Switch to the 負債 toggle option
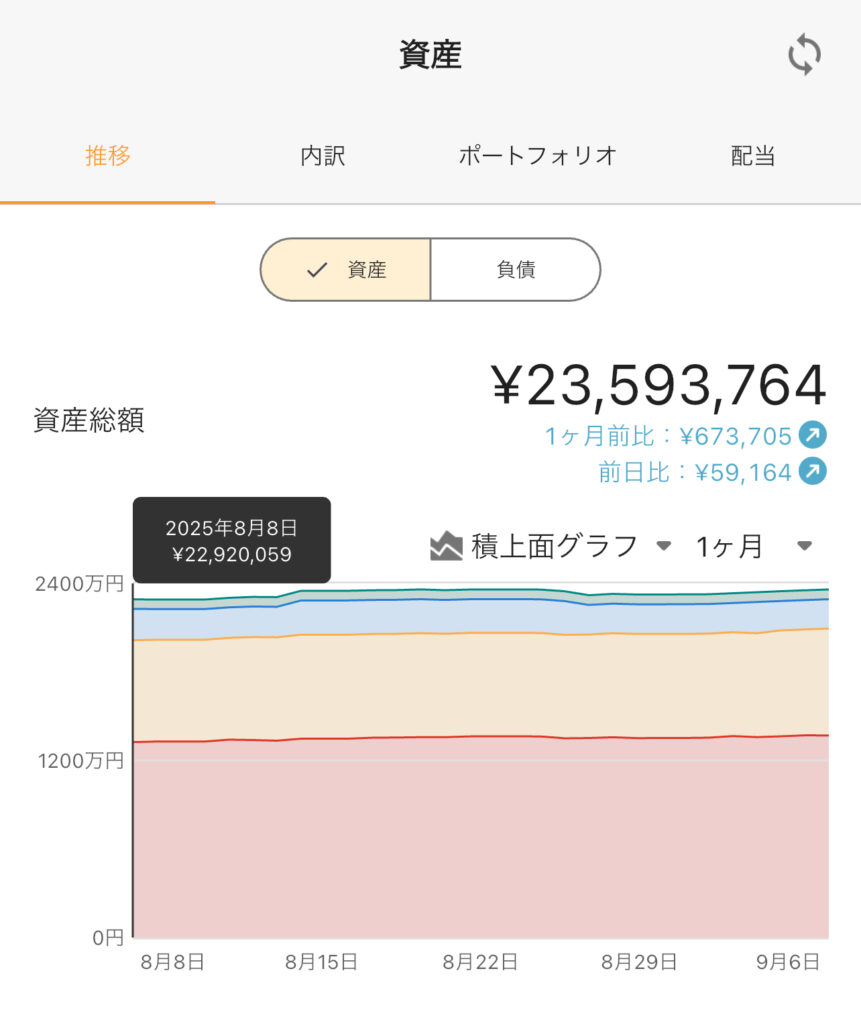The width and height of the screenshot is (861, 1024). point(515,270)
